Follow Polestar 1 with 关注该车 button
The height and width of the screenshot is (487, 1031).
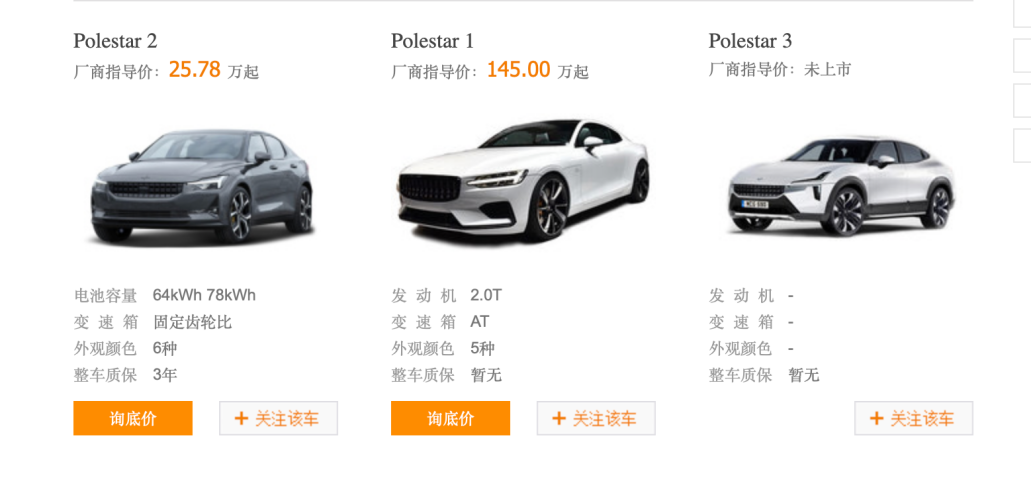tap(596, 418)
